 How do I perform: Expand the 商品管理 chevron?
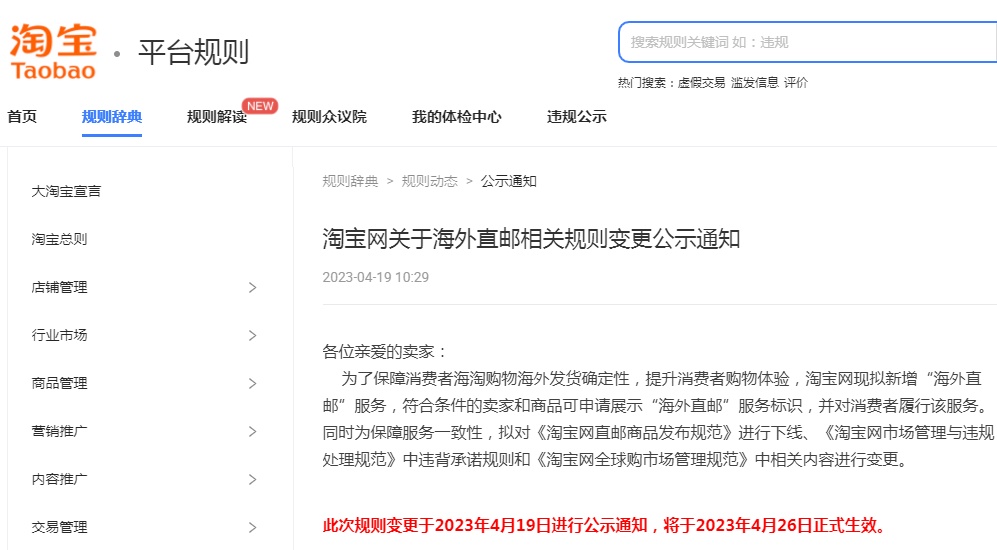tap(252, 383)
